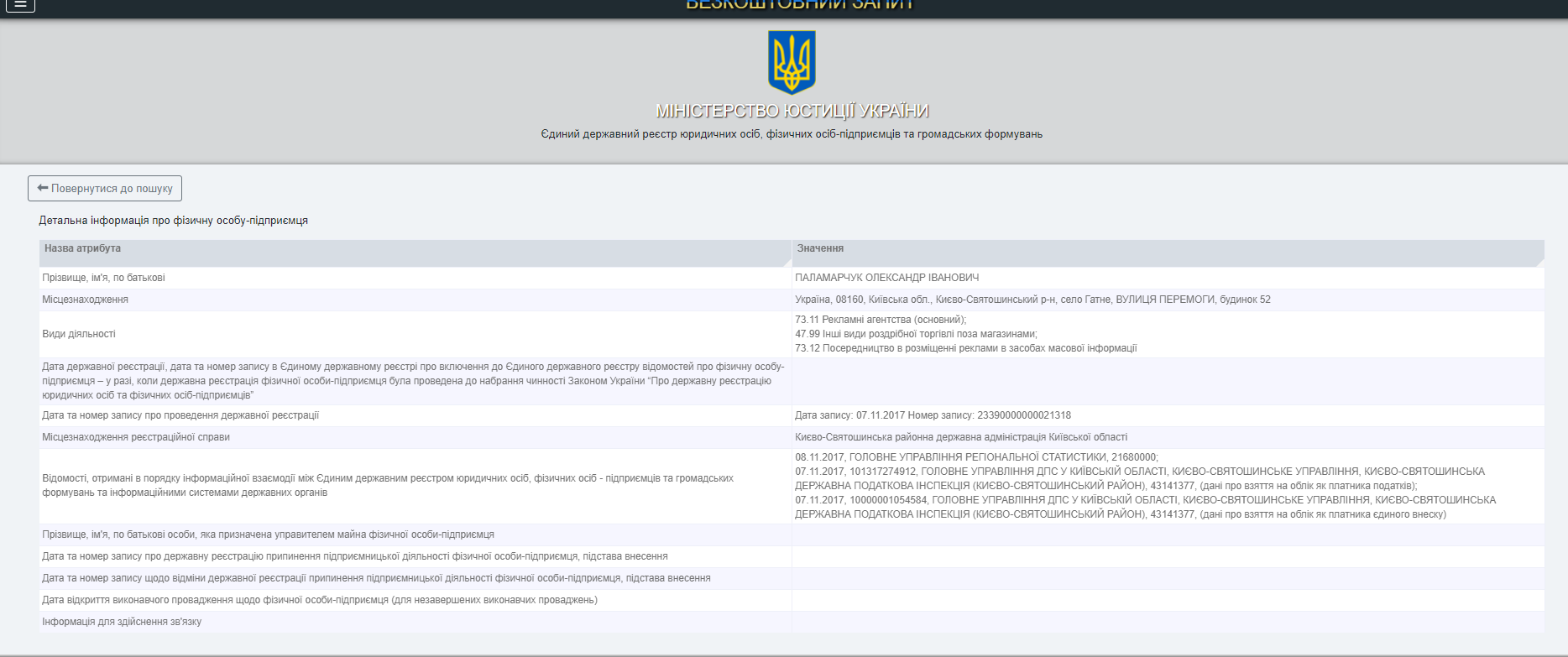Click 'Місцезнаходження реєстраційної справи' attribute label
The width and height of the screenshot is (1568, 657).
pyautogui.click(x=136, y=437)
